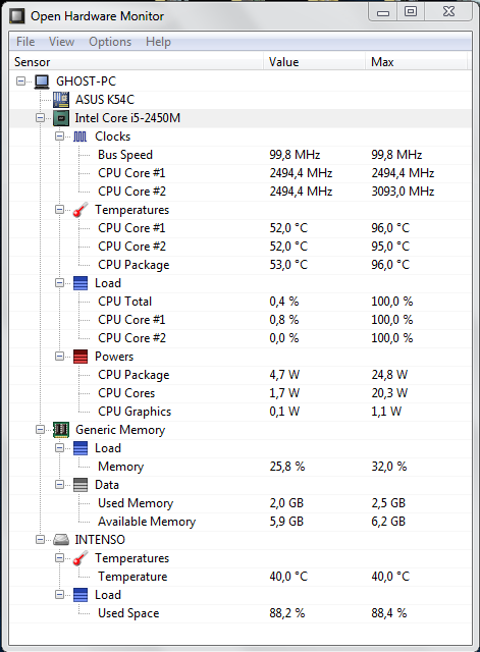Click the GHOST-PC computer icon
Viewport: 480px width, 652px height.
tap(42, 81)
